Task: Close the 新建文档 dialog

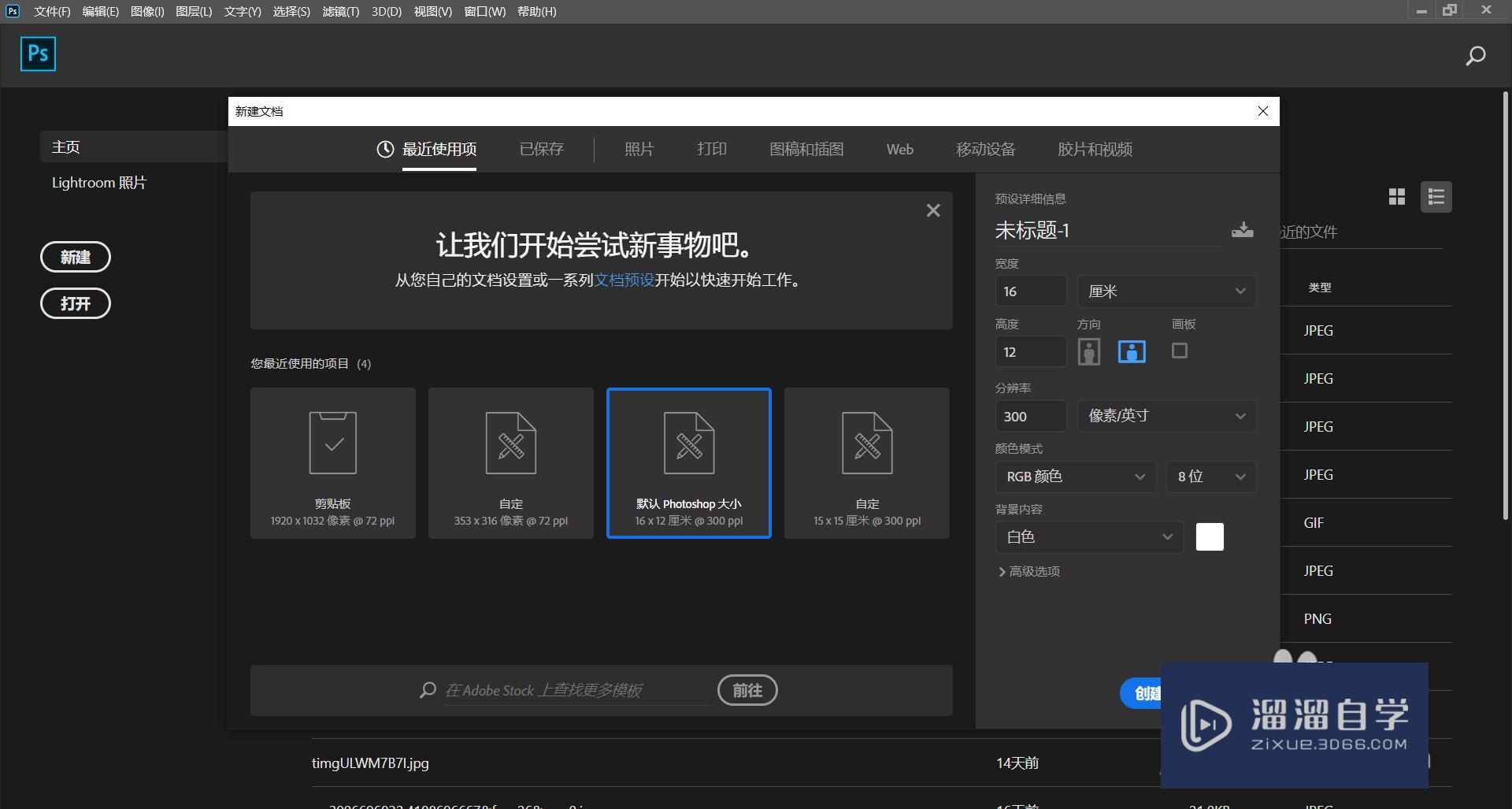Action: coord(1263,111)
